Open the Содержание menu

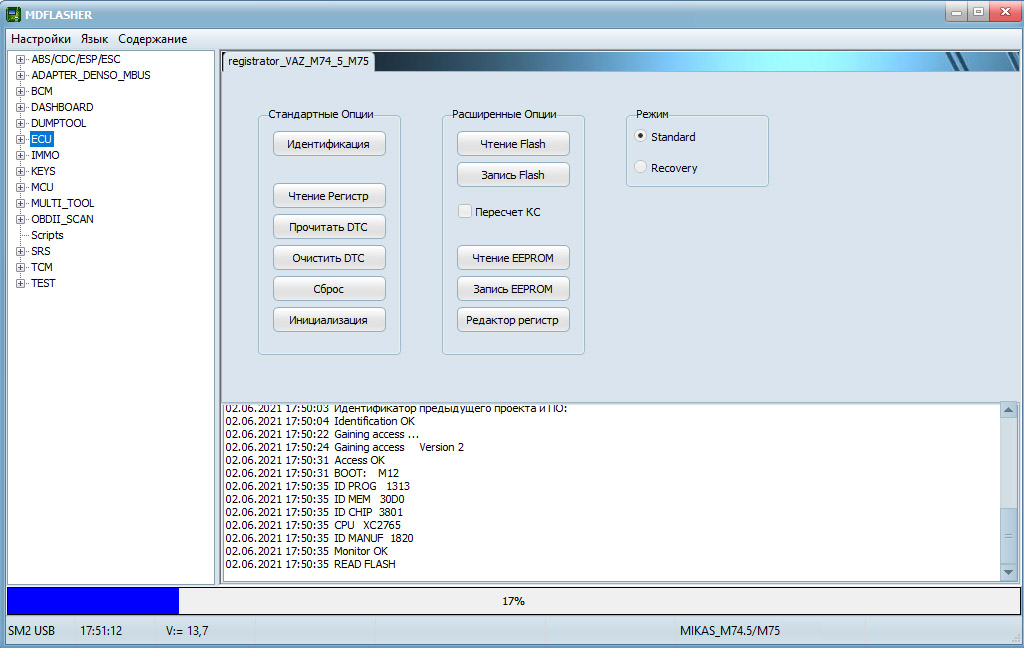[x=152, y=39]
